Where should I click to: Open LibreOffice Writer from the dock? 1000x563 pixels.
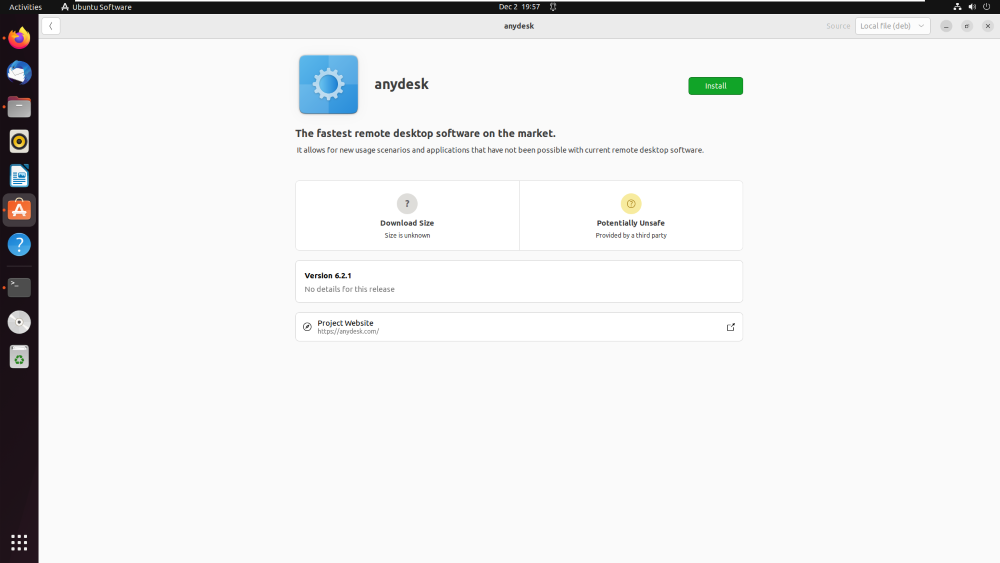pyautogui.click(x=19, y=176)
